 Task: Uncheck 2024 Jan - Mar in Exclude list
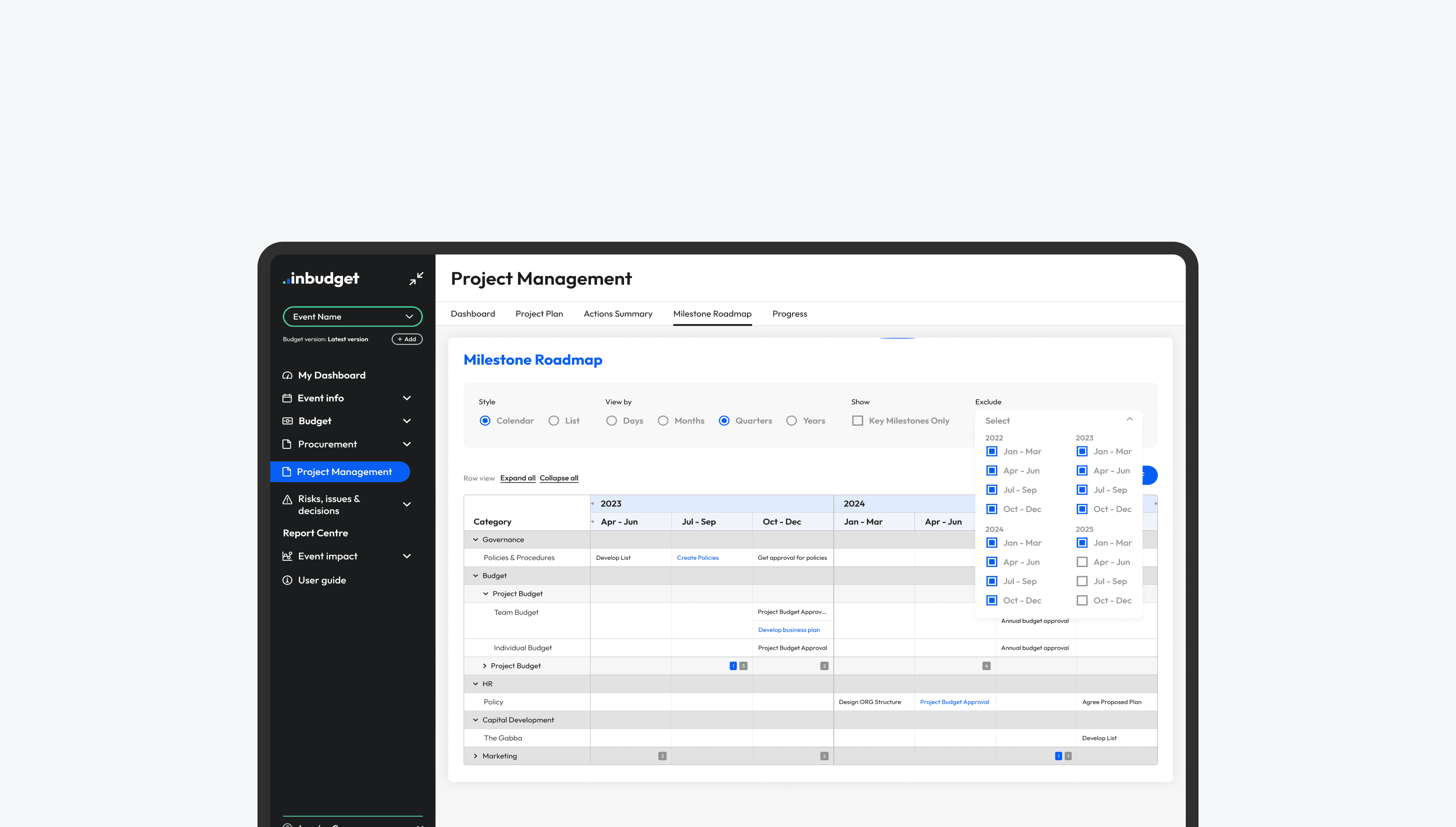tap(992, 543)
